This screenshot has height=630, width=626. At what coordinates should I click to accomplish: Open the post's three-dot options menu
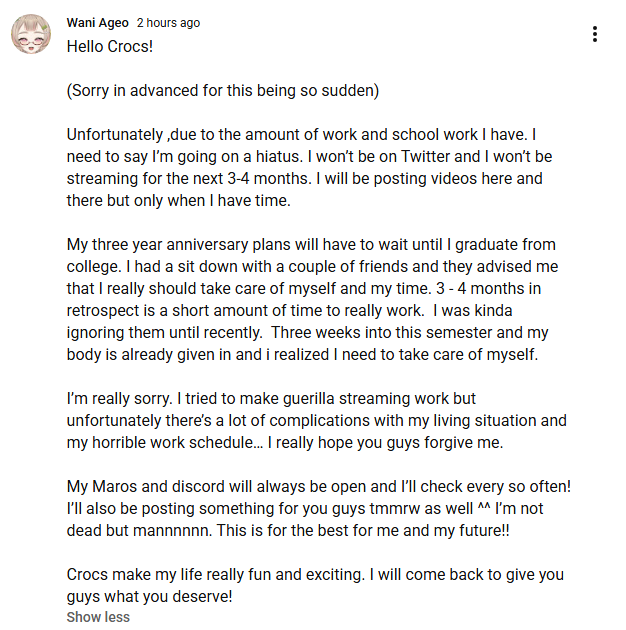pos(595,35)
